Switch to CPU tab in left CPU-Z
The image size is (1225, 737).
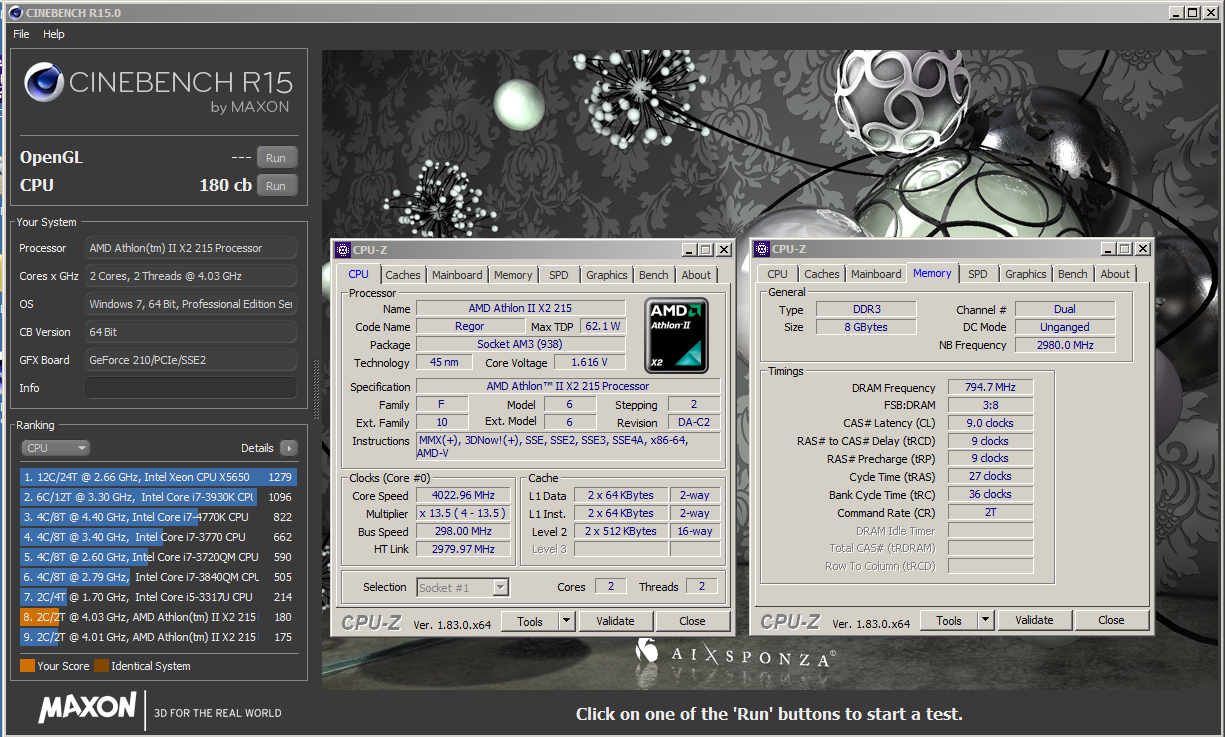[358, 274]
